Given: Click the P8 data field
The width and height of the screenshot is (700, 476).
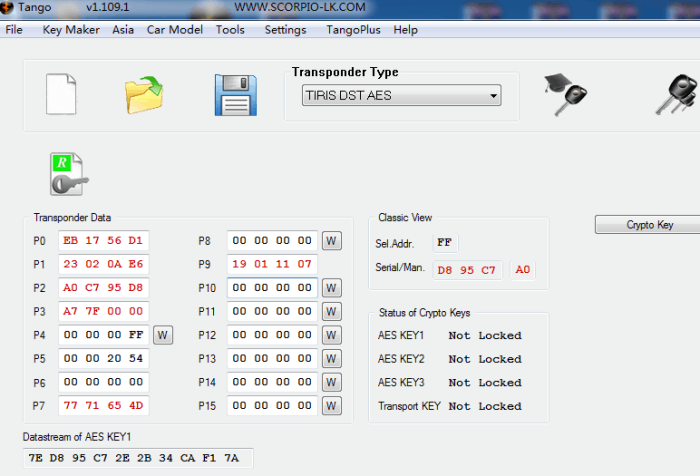Looking at the screenshot, I should coord(272,241).
